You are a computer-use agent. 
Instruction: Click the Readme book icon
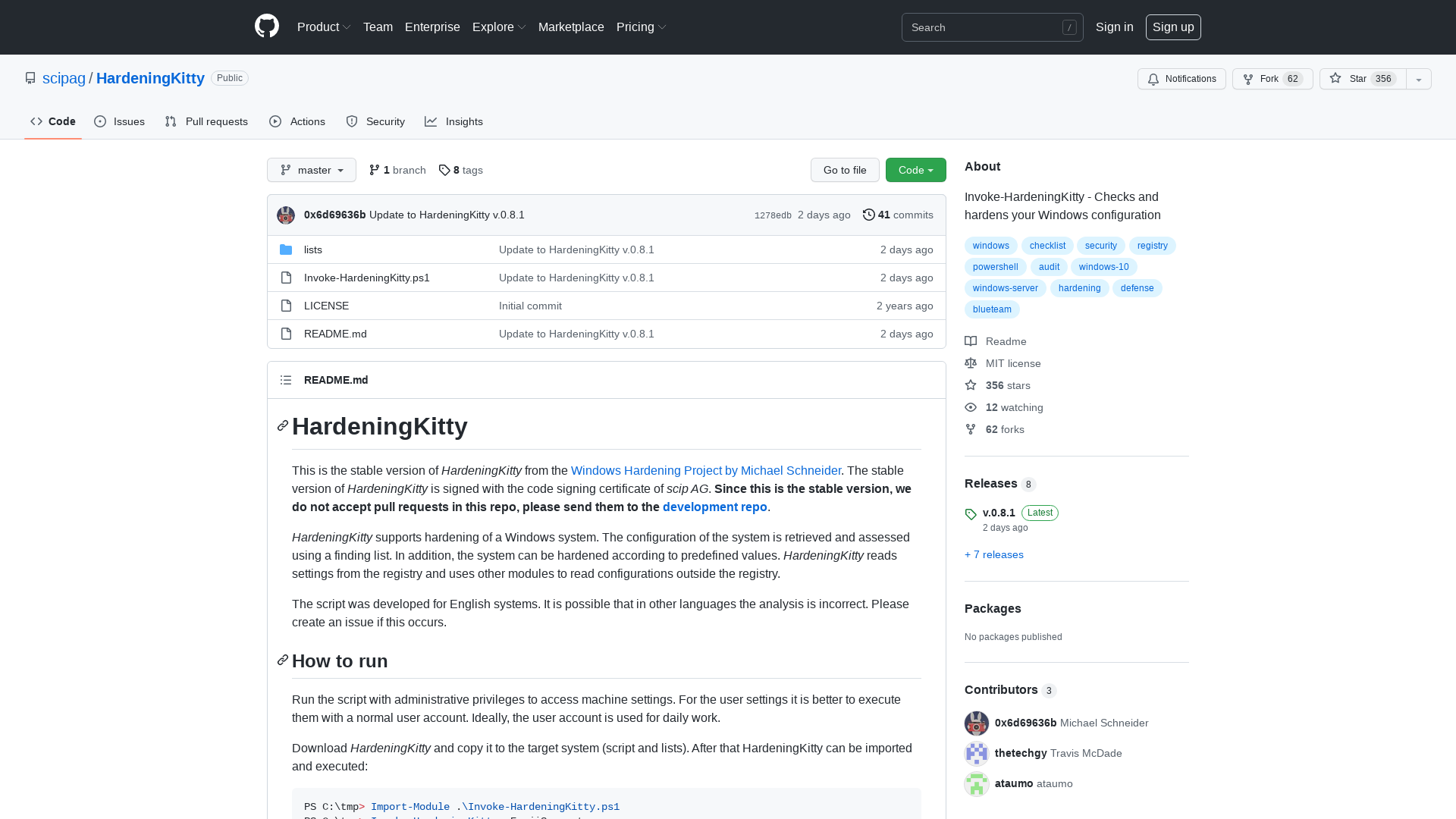(x=971, y=341)
